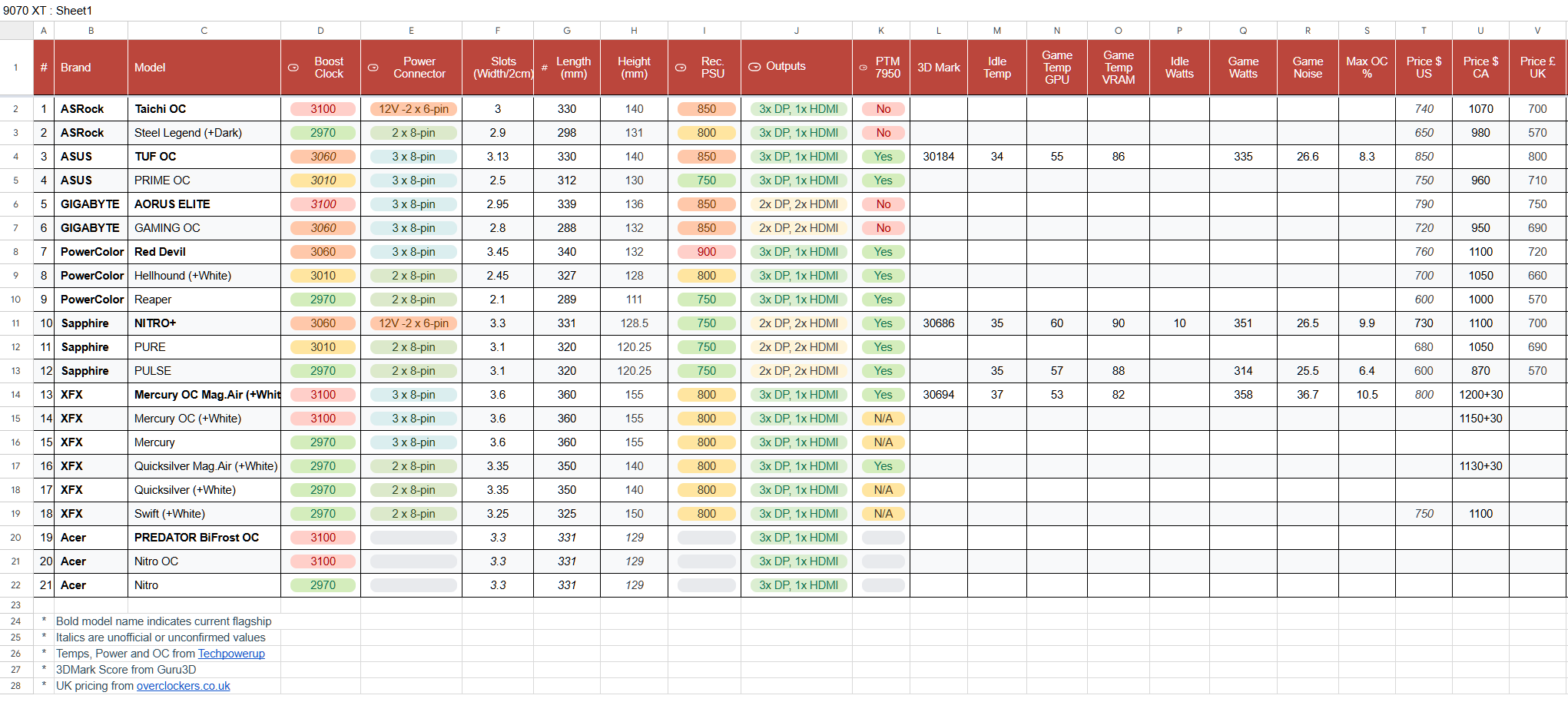Select the Red Devil model cell

tap(204, 252)
